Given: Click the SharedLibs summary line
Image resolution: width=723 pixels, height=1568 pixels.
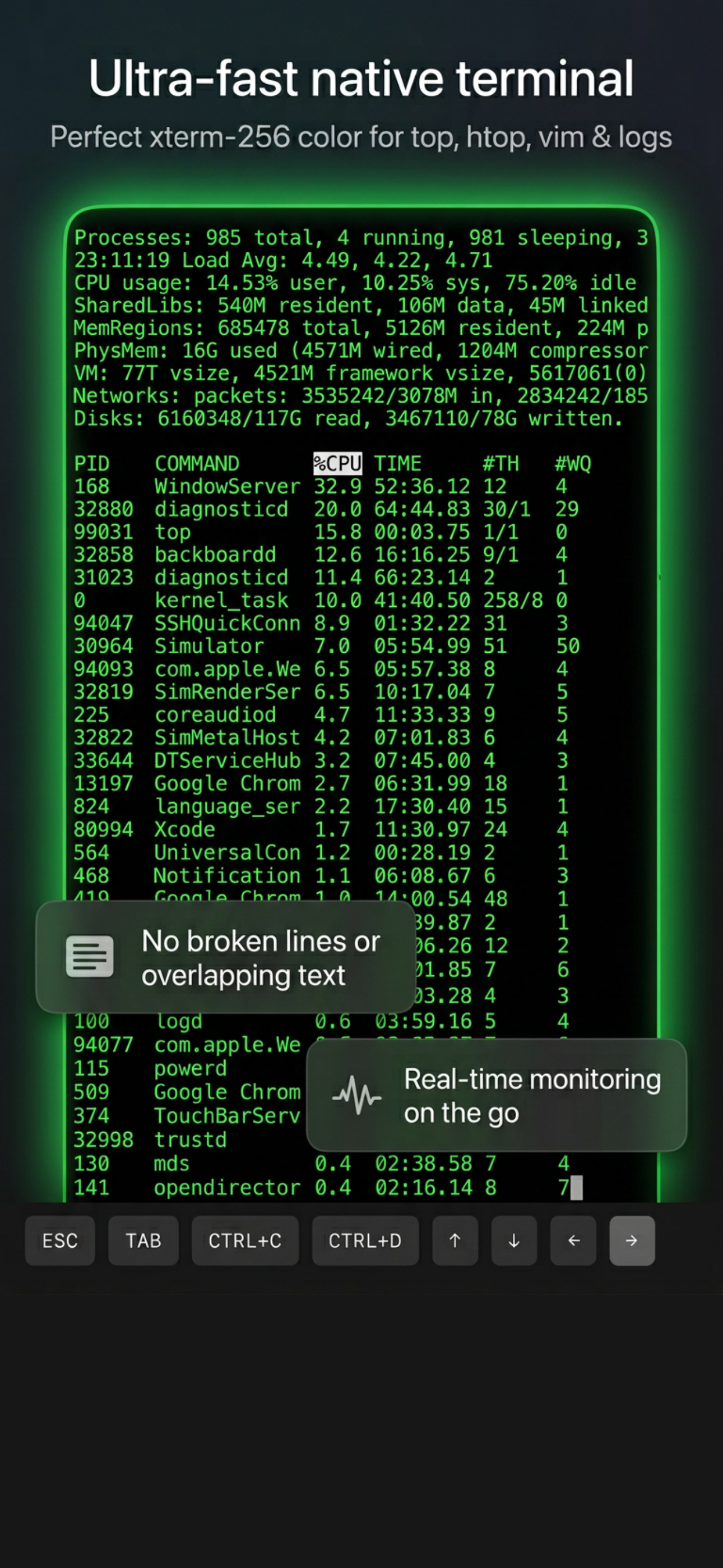Looking at the screenshot, I should click(361, 306).
